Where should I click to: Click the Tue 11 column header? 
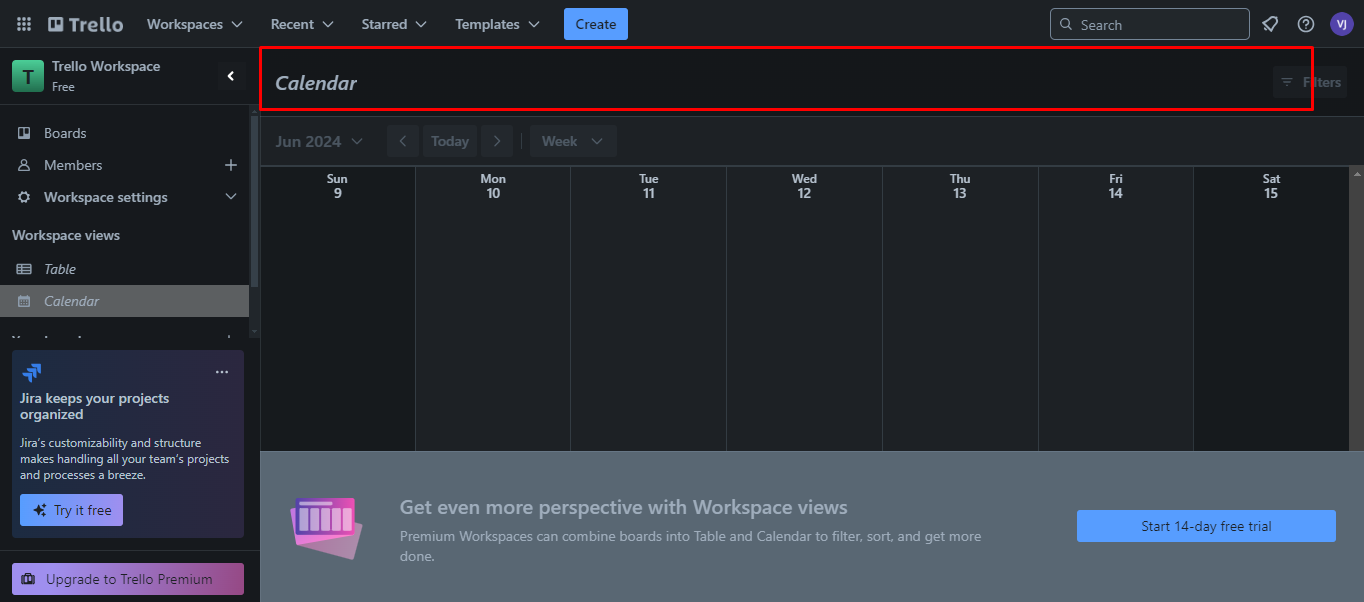pyautogui.click(x=649, y=186)
